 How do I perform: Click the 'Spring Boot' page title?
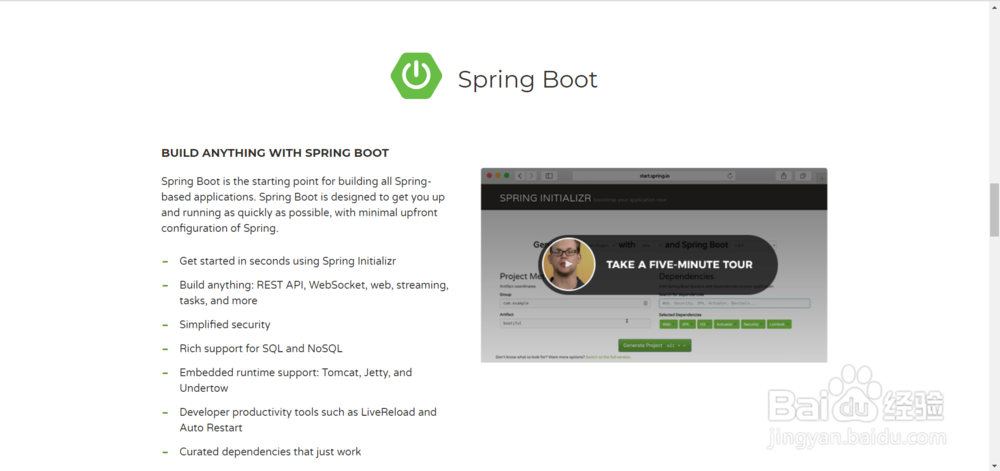(x=527, y=80)
